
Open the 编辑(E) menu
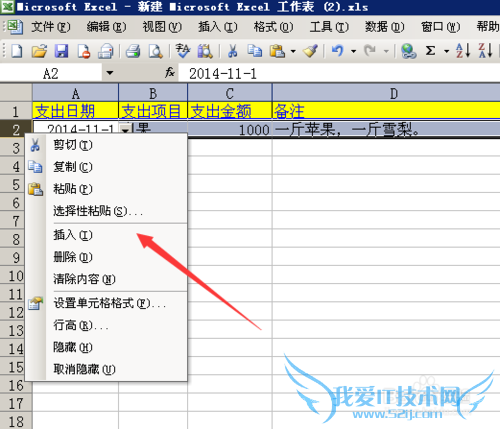pos(106,27)
